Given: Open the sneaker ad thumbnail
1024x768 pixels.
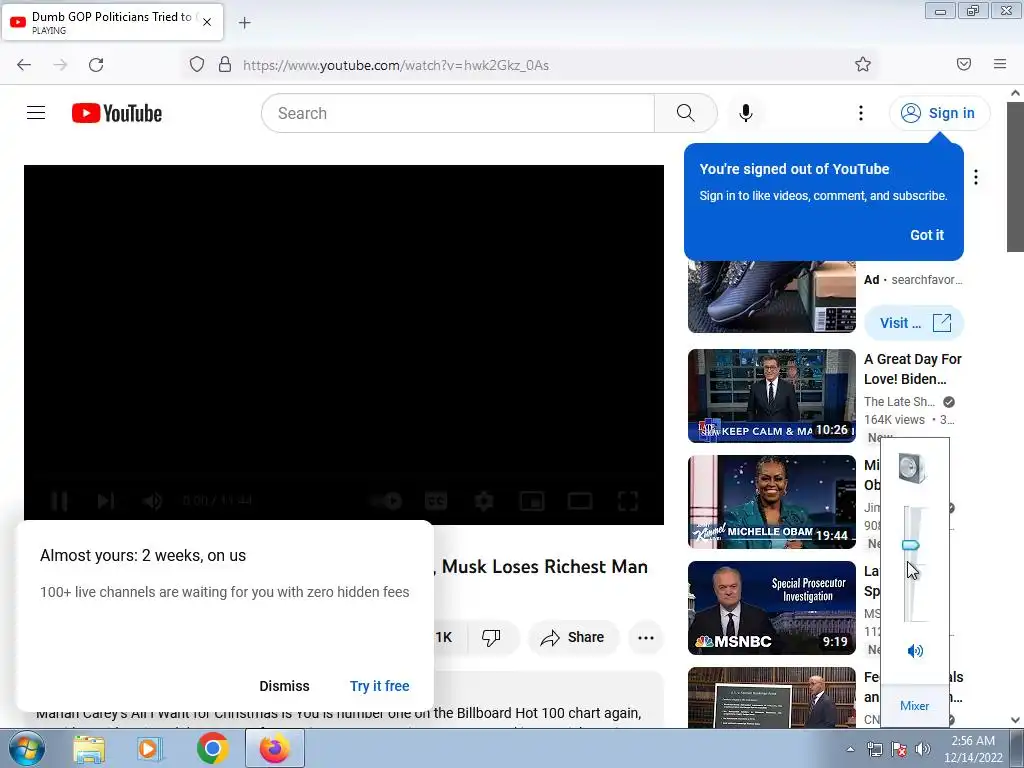Looking at the screenshot, I should click(x=771, y=296).
